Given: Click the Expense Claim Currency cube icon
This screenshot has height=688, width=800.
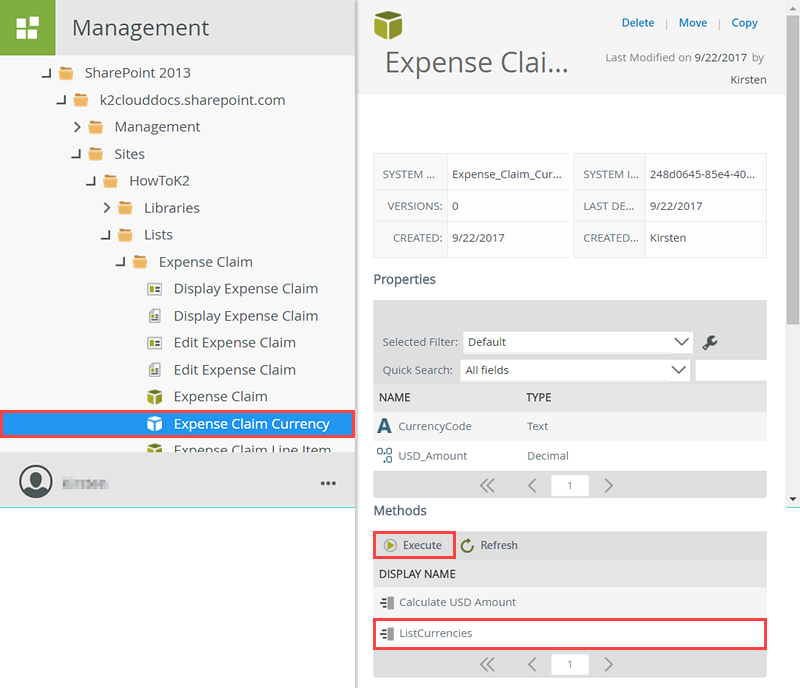Looking at the screenshot, I should pyautogui.click(x=155, y=424).
